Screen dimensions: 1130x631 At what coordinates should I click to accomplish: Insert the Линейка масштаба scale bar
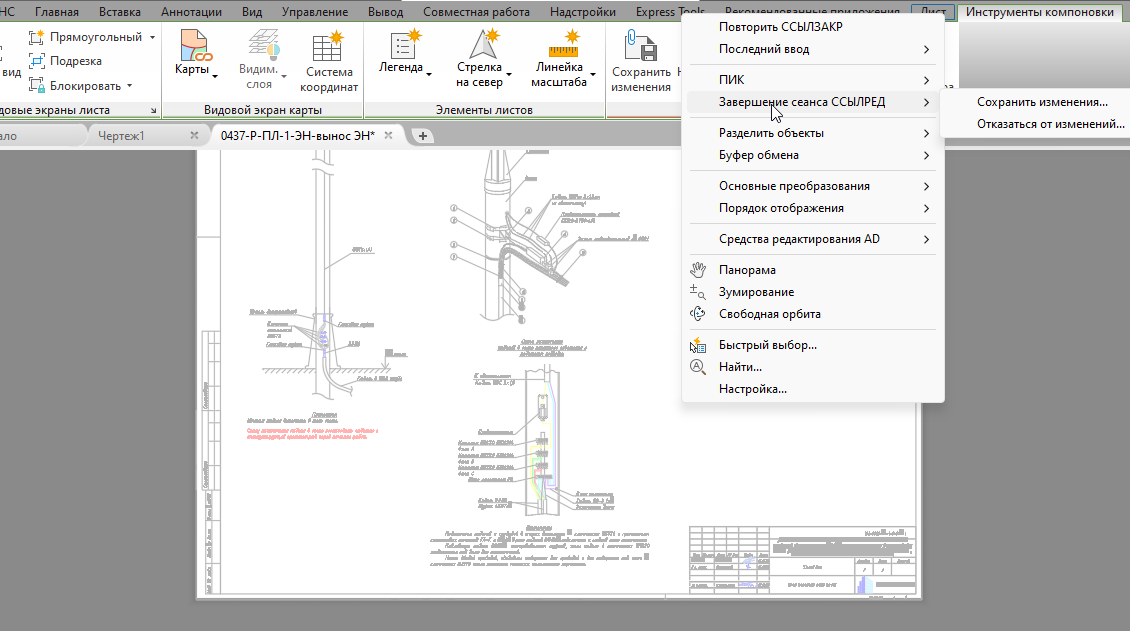(x=564, y=45)
